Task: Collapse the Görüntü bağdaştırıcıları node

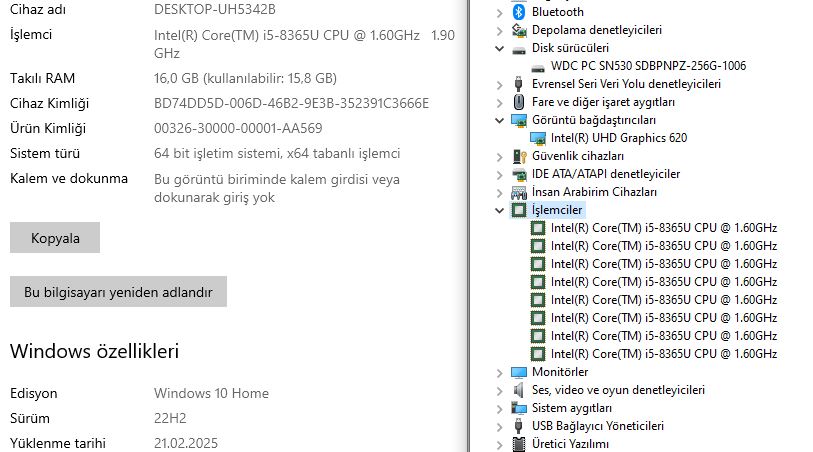Action: [x=499, y=120]
